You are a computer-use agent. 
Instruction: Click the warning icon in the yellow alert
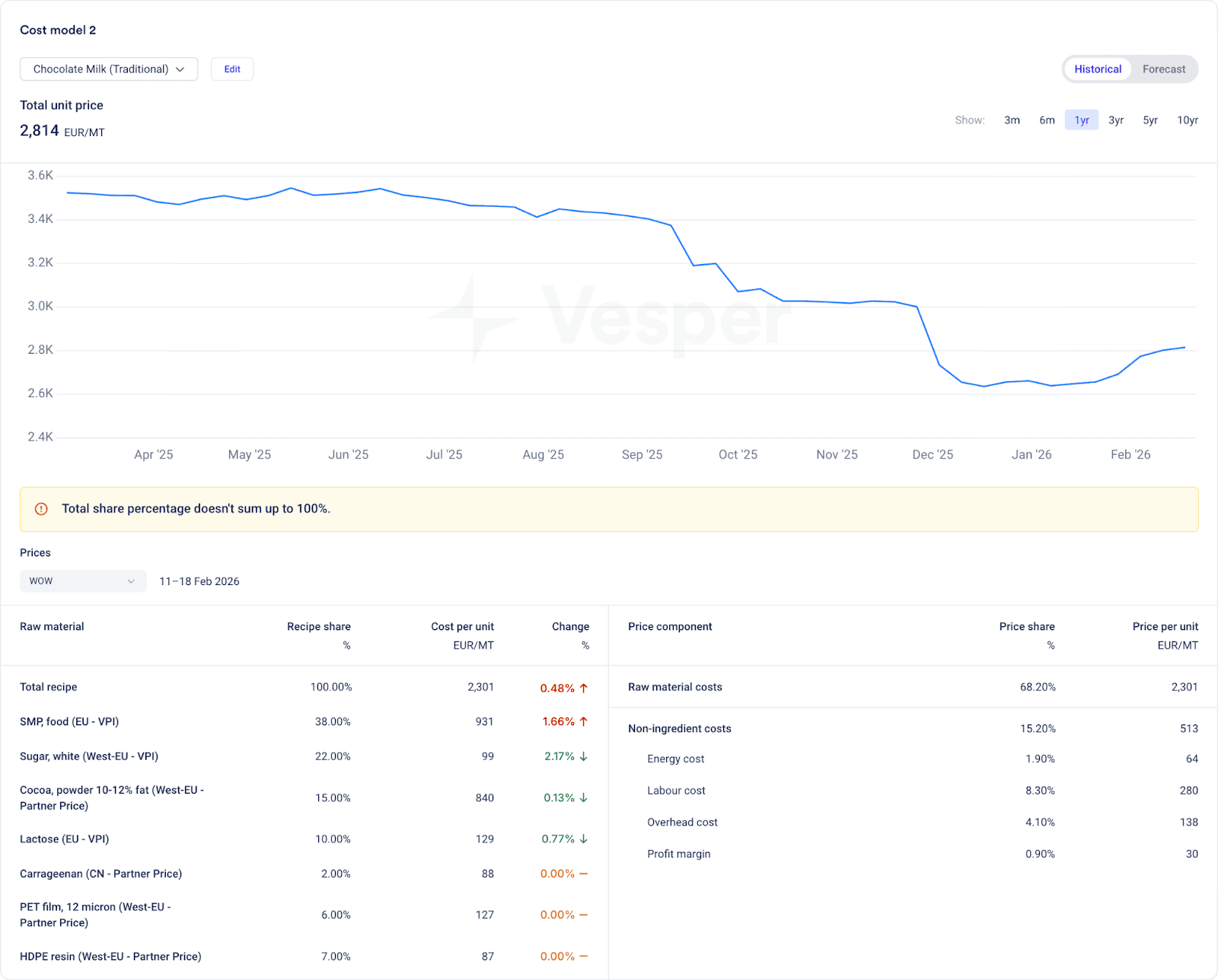pos(42,509)
